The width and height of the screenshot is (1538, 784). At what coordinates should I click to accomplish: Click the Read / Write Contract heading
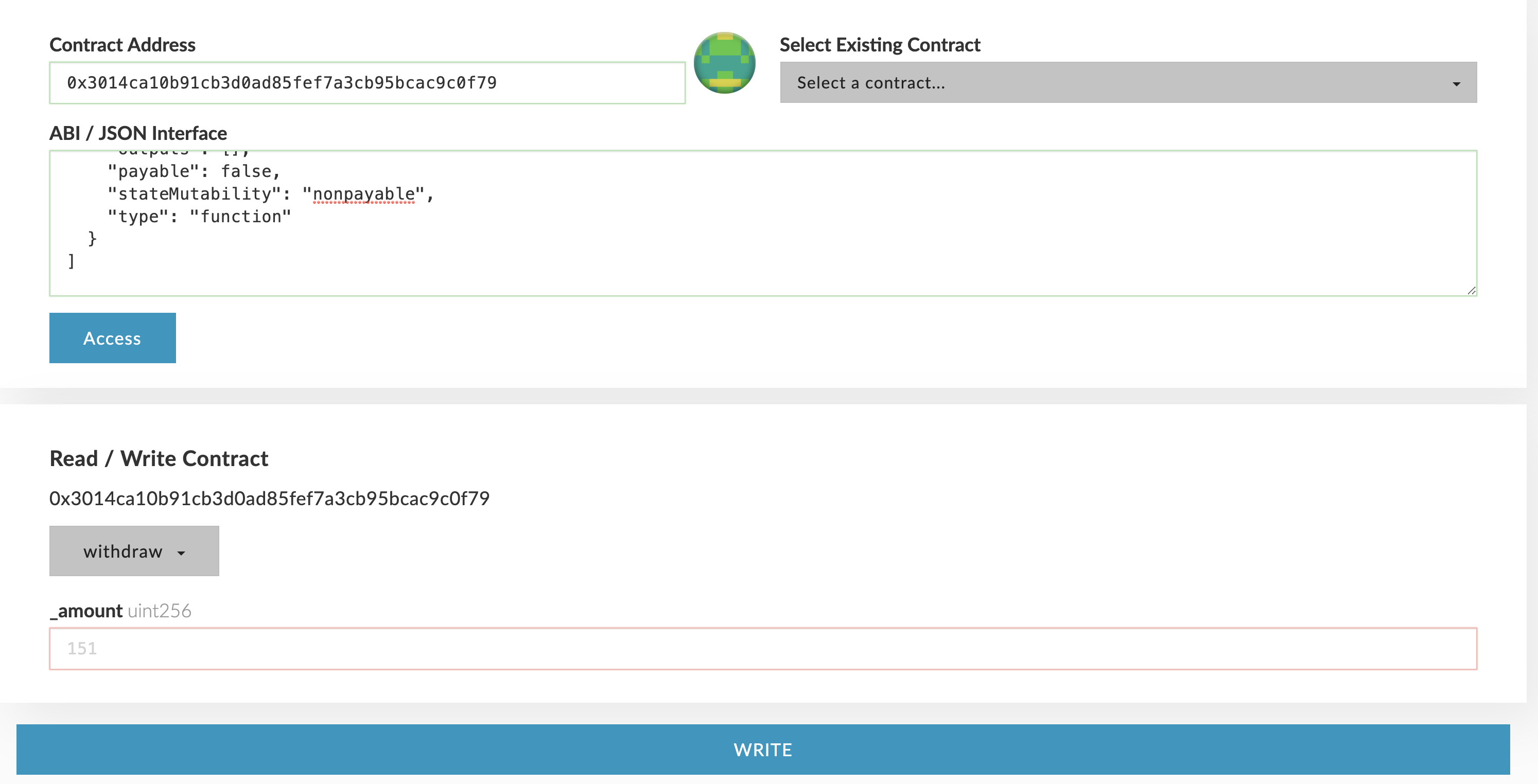point(159,458)
